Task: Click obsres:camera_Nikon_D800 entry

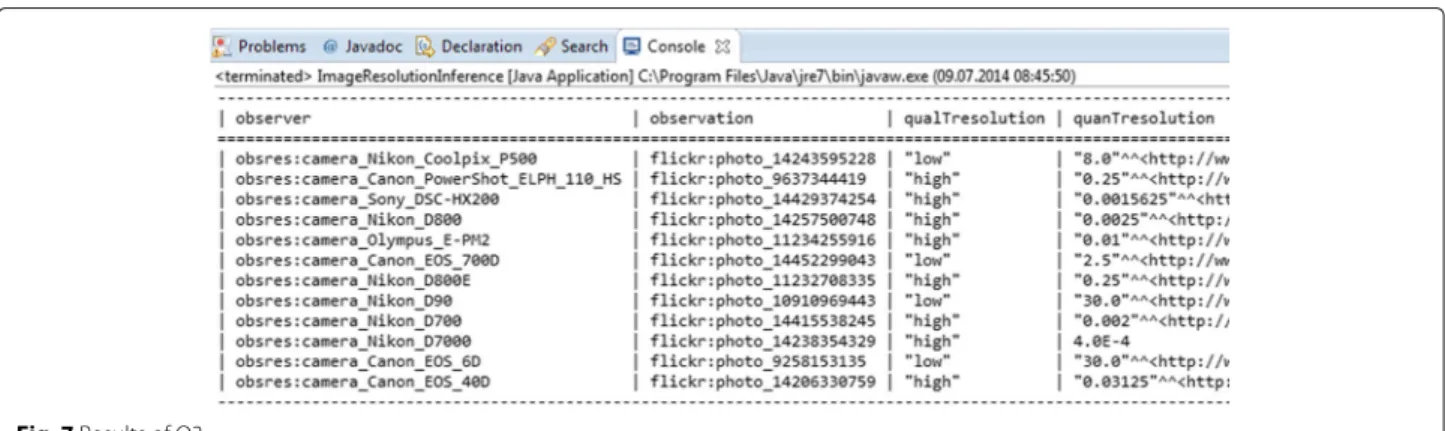Action: click(347, 220)
